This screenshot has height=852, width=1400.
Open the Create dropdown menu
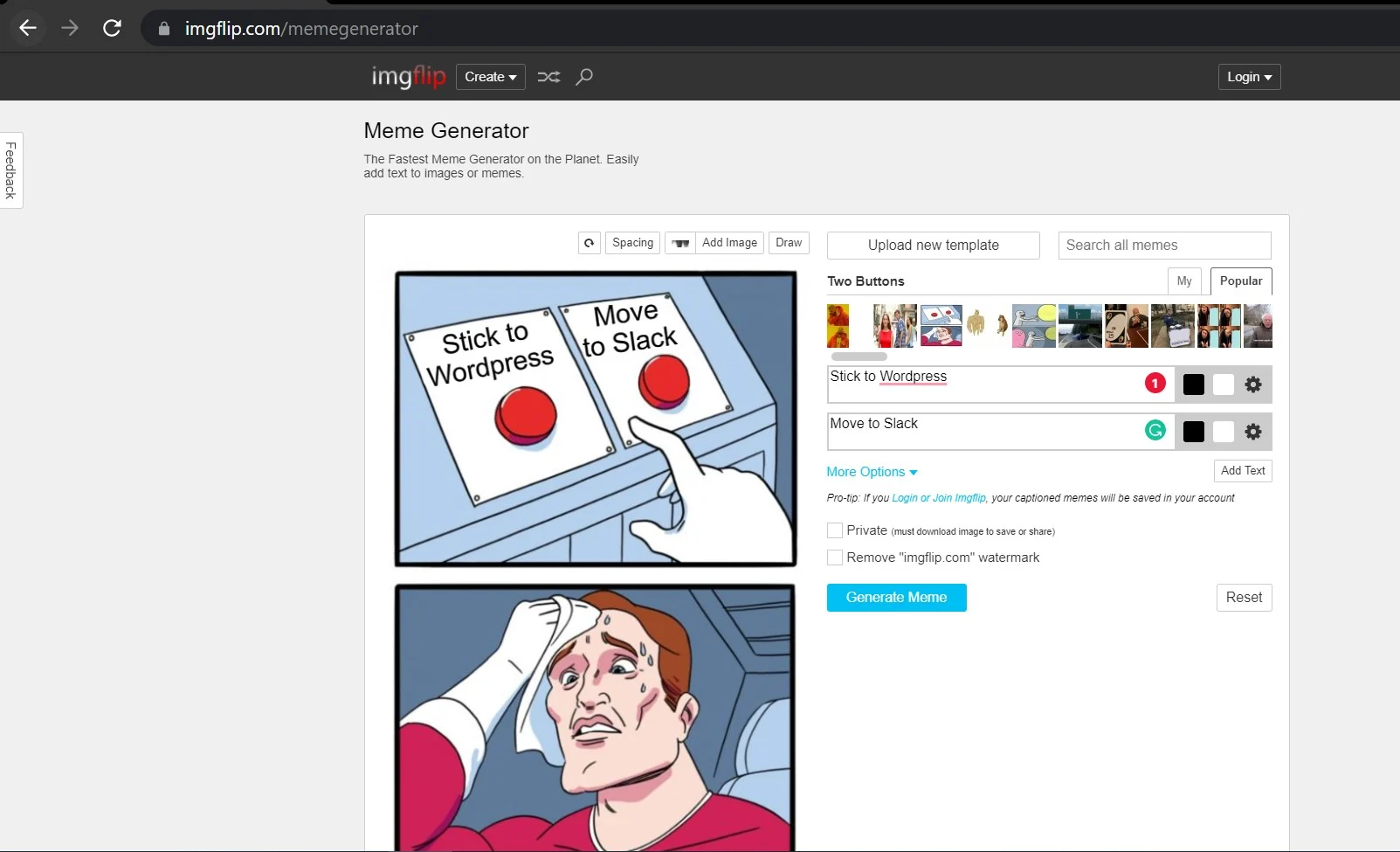pyautogui.click(x=491, y=77)
